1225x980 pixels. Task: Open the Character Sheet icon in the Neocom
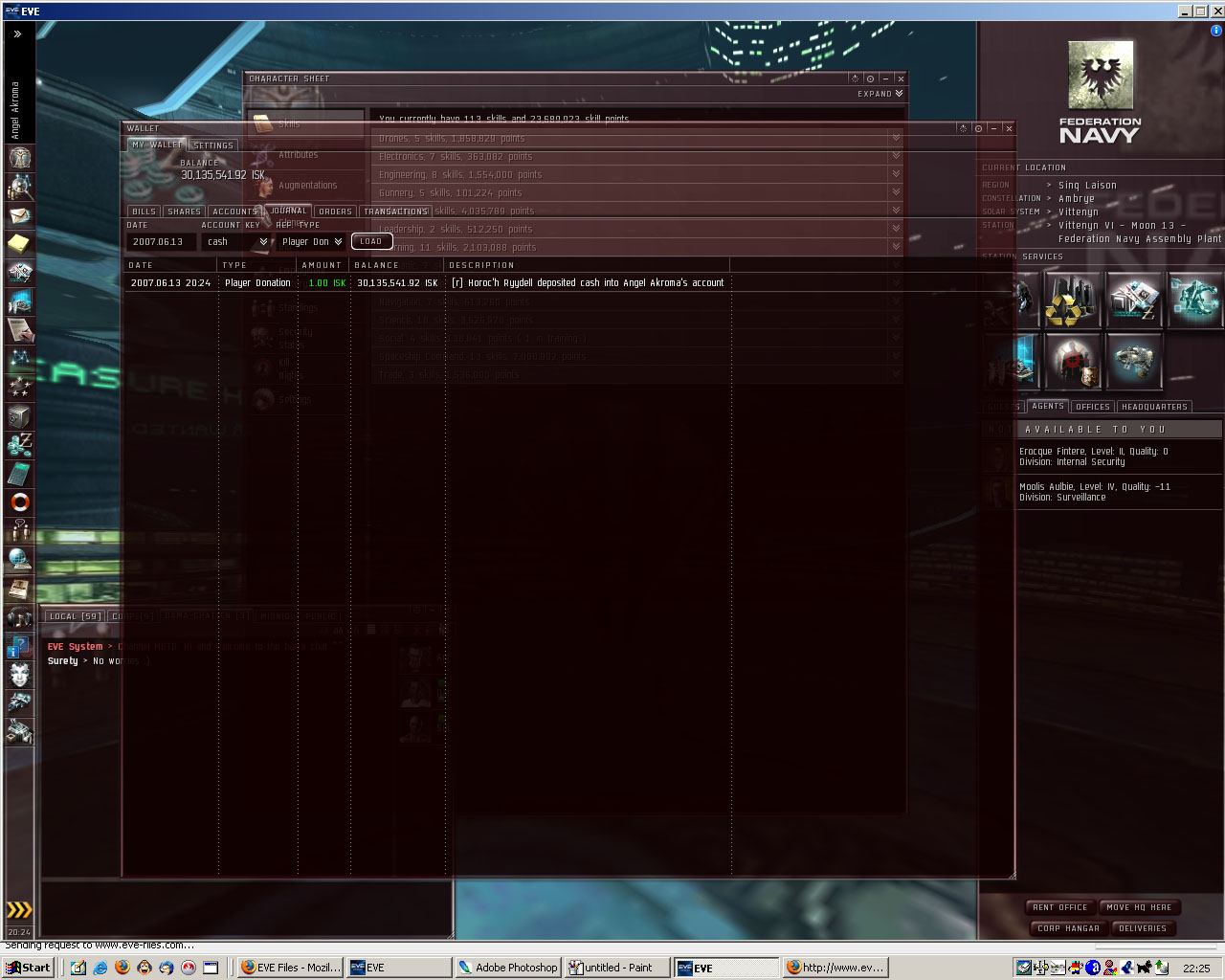pos(20,157)
